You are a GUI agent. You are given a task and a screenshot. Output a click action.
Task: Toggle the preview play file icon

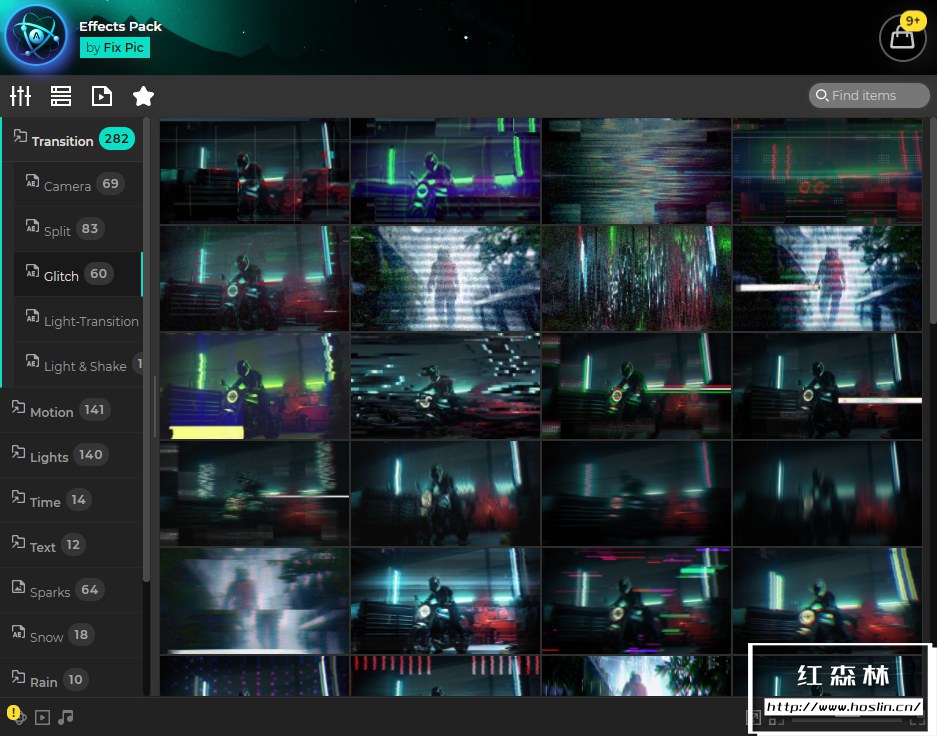pos(102,96)
